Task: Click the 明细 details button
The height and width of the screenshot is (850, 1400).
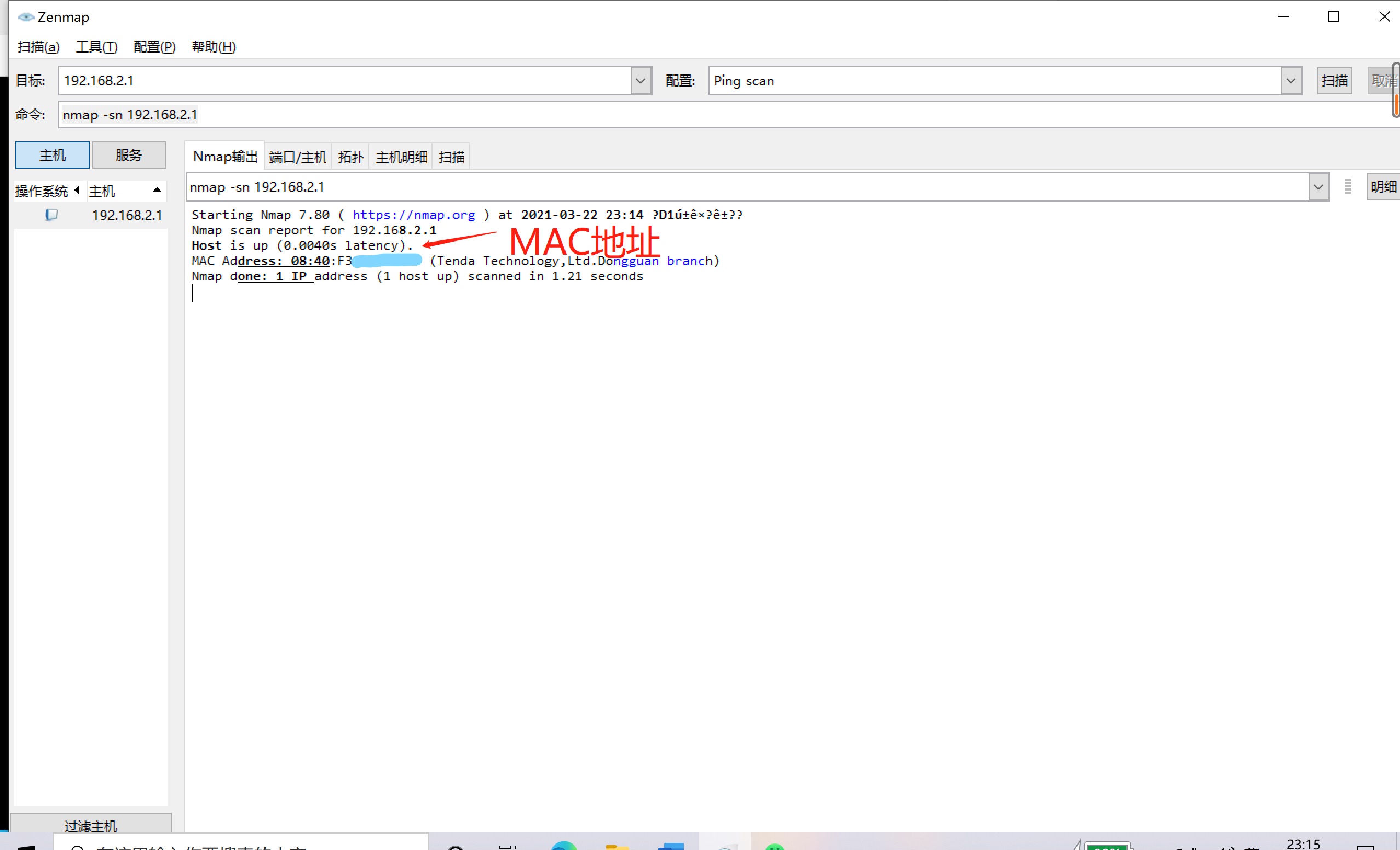Action: [1383, 186]
